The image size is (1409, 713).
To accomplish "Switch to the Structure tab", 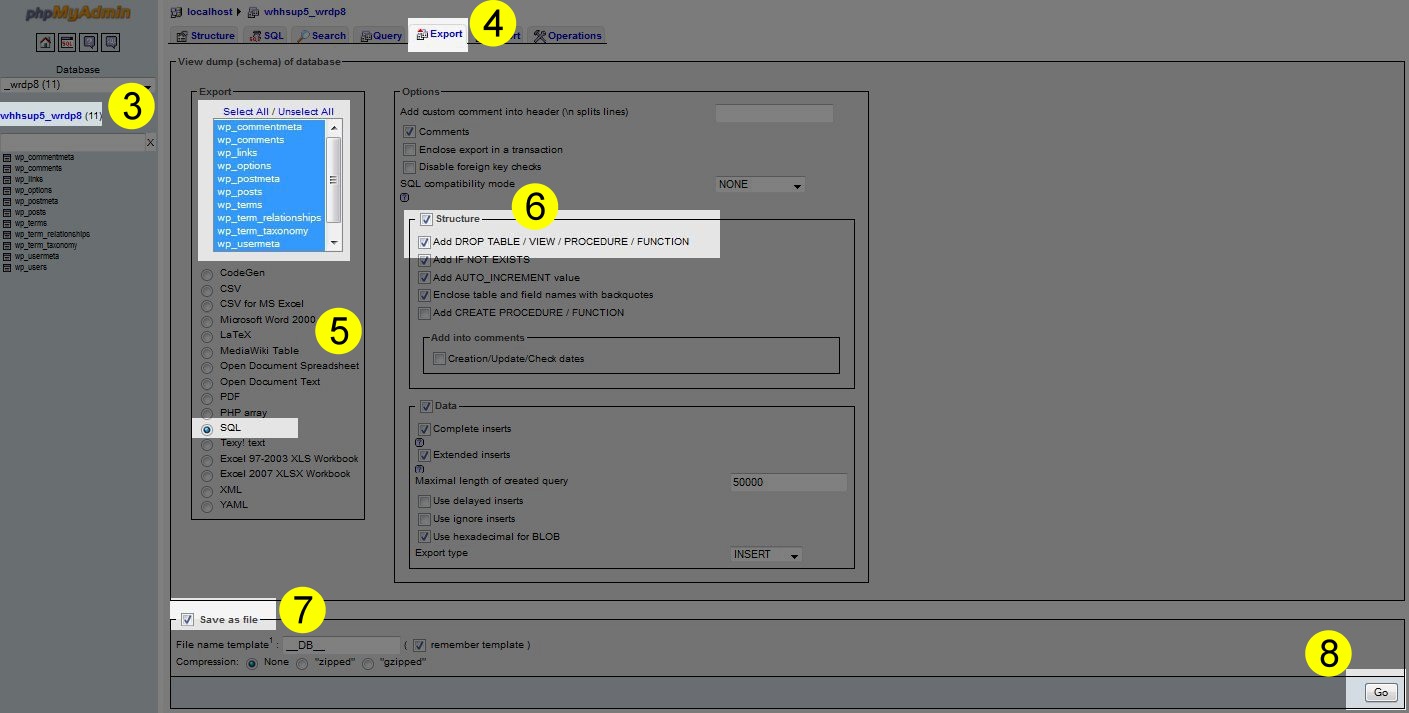I will [x=205, y=36].
